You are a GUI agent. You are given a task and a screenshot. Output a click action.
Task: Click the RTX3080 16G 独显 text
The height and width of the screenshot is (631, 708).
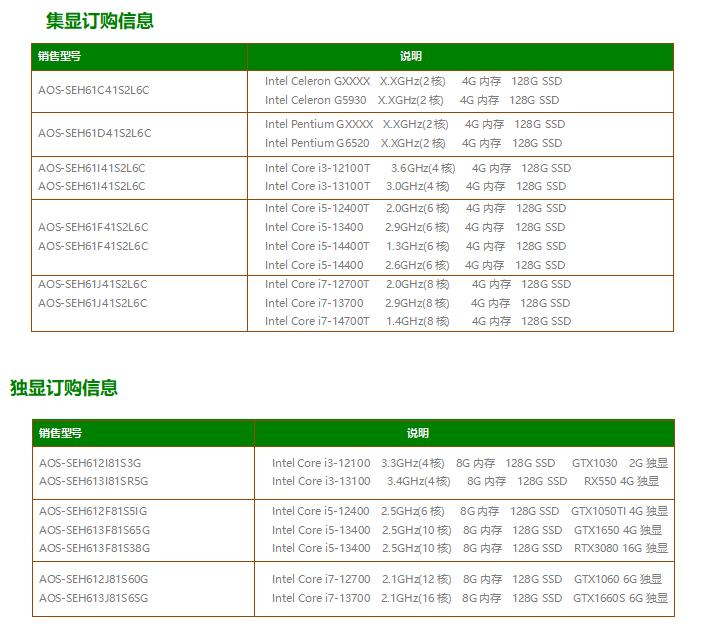[621, 548]
